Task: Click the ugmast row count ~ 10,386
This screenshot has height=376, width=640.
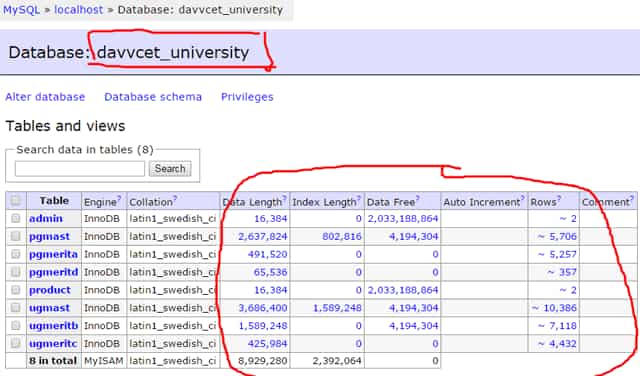Action: [x=554, y=308]
